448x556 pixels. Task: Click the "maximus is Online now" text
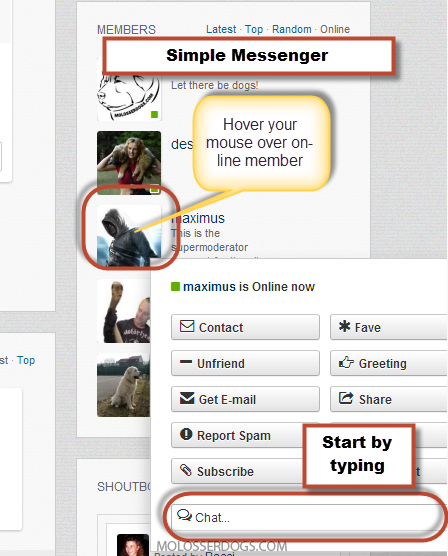tap(249, 287)
